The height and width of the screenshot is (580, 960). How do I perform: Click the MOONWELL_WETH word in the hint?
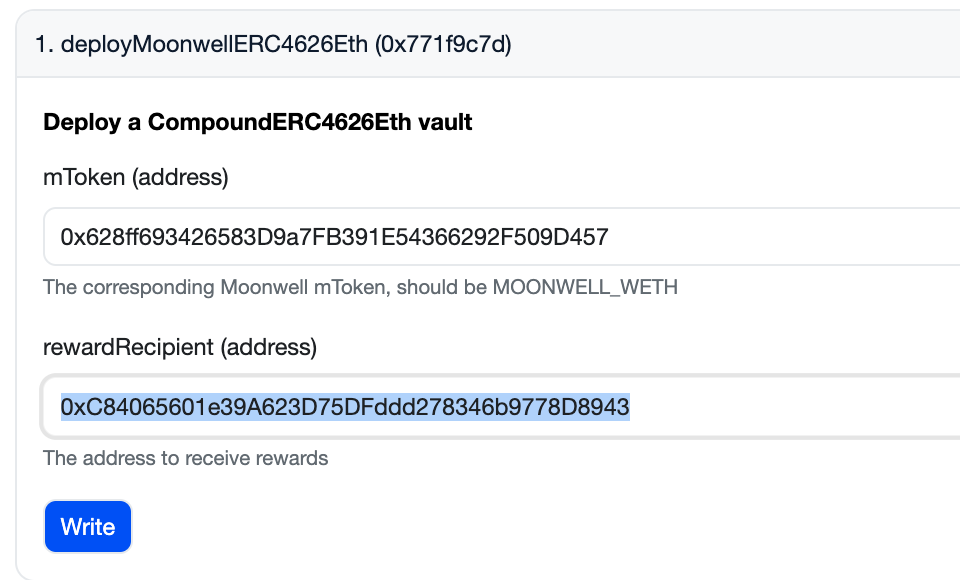tap(585, 288)
